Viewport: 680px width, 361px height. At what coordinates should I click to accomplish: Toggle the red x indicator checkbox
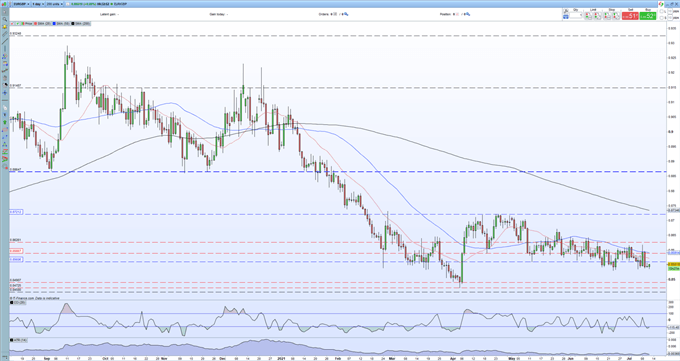coord(12,23)
